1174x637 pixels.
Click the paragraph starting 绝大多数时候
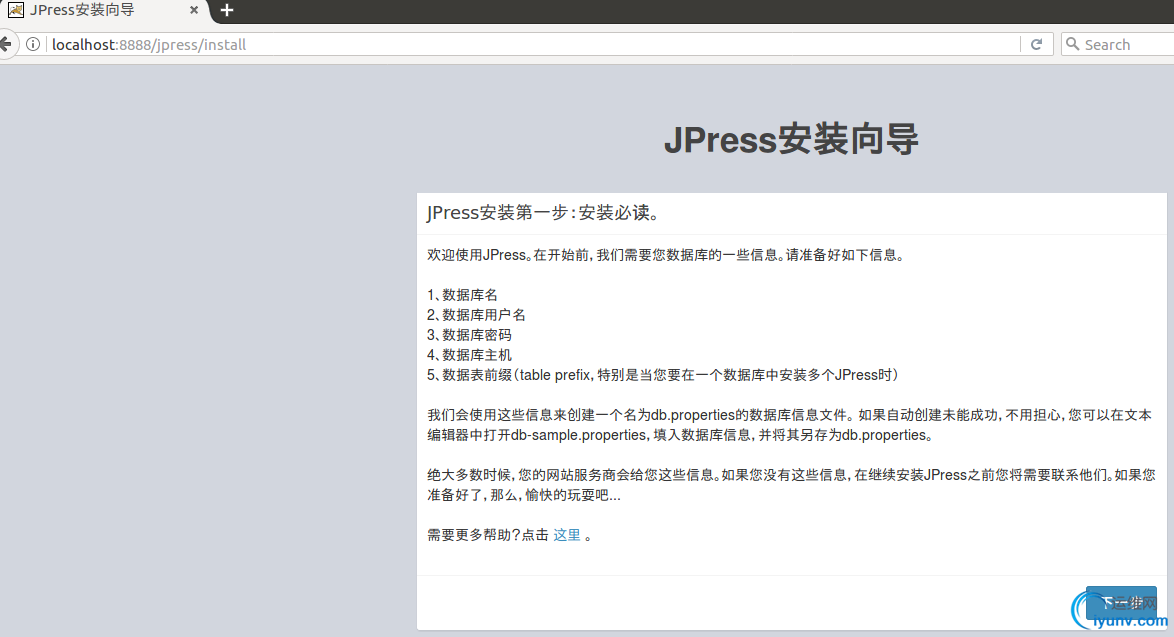pos(791,485)
